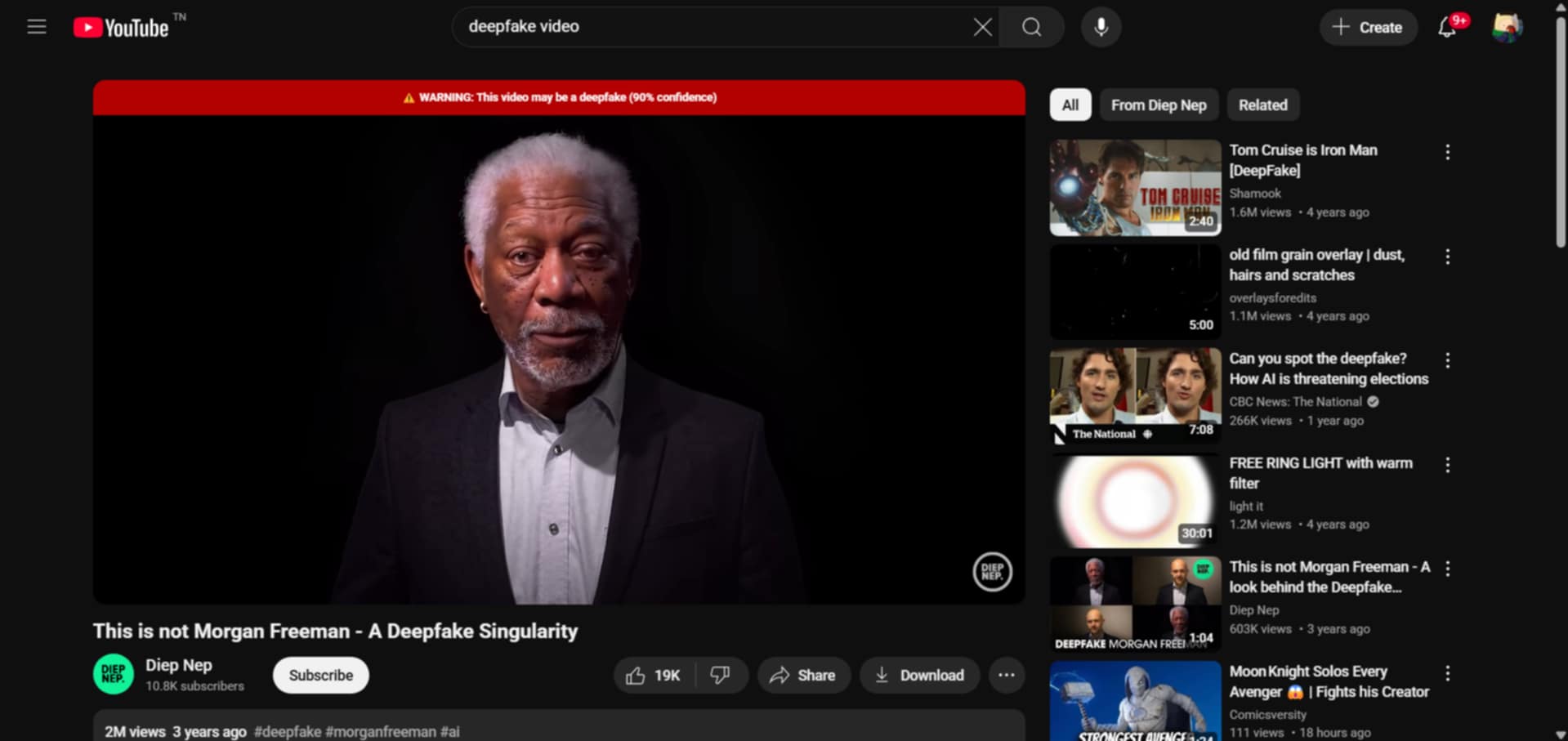Open the #deepfake hashtag

(x=288, y=732)
